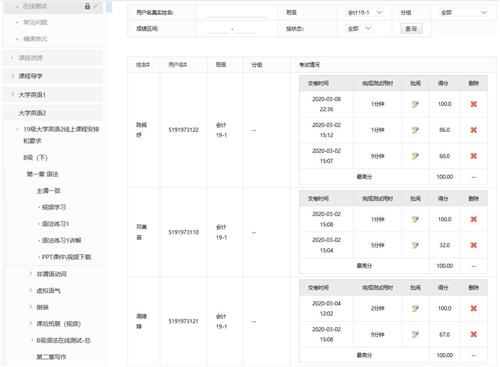
Task: Delete the 2020-03-08 22:36 exam attempt
Action: (473, 104)
